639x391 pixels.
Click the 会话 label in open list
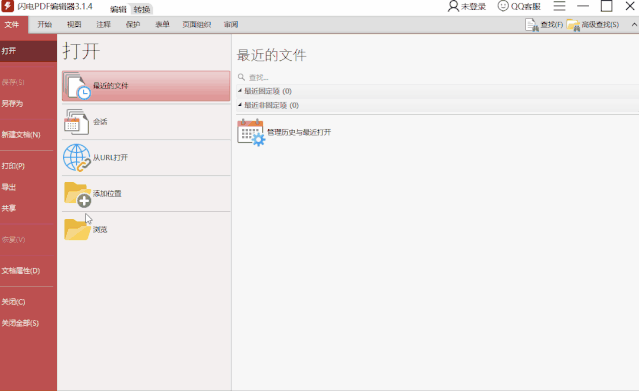click(100, 121)
